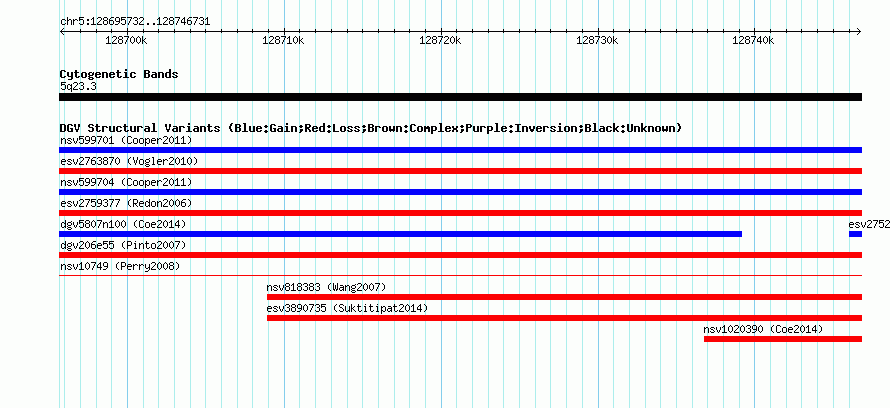
Task: Click the nsv599704 (Cooper2011) blue bar
Action: (460, 192)
